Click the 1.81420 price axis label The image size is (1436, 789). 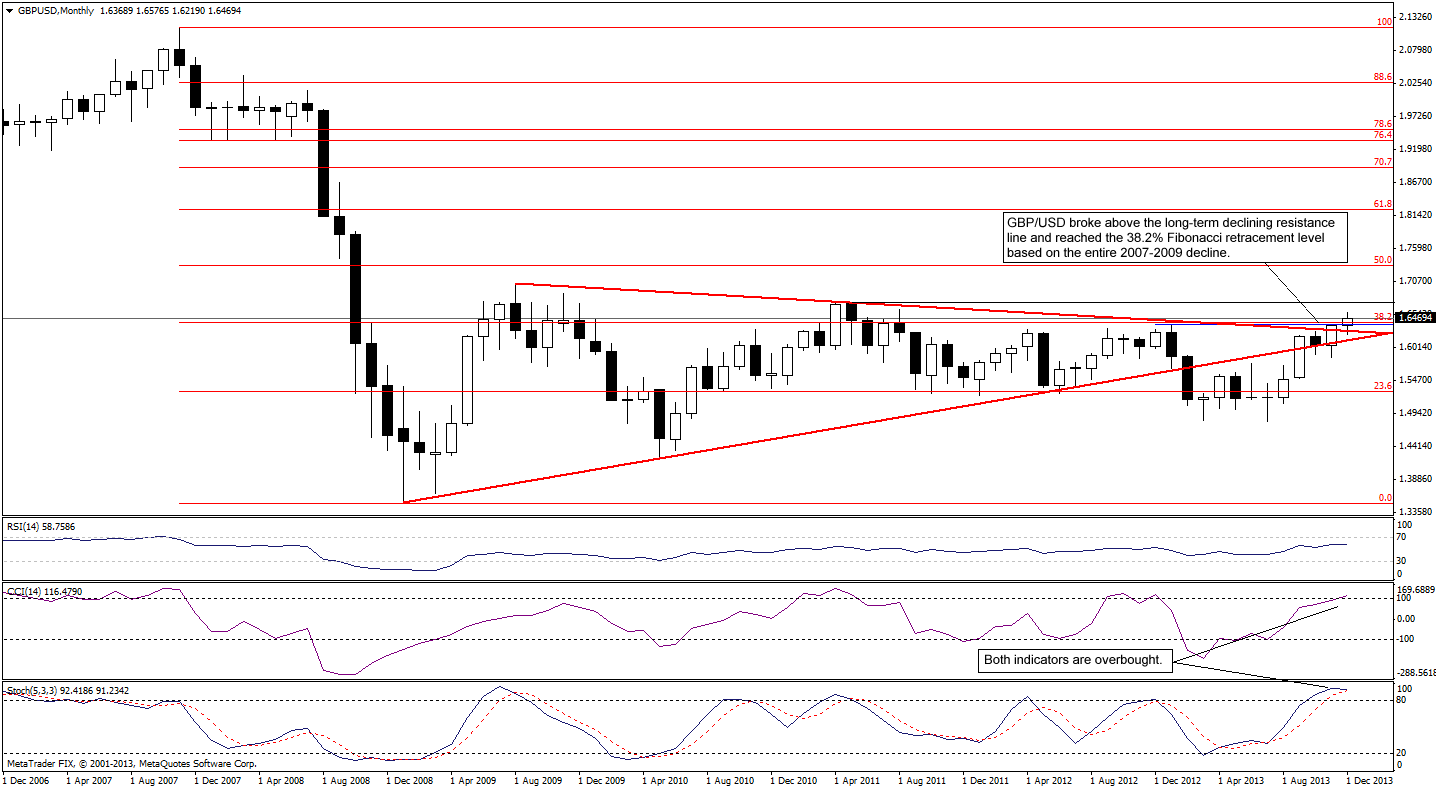tap(1415, 215)
